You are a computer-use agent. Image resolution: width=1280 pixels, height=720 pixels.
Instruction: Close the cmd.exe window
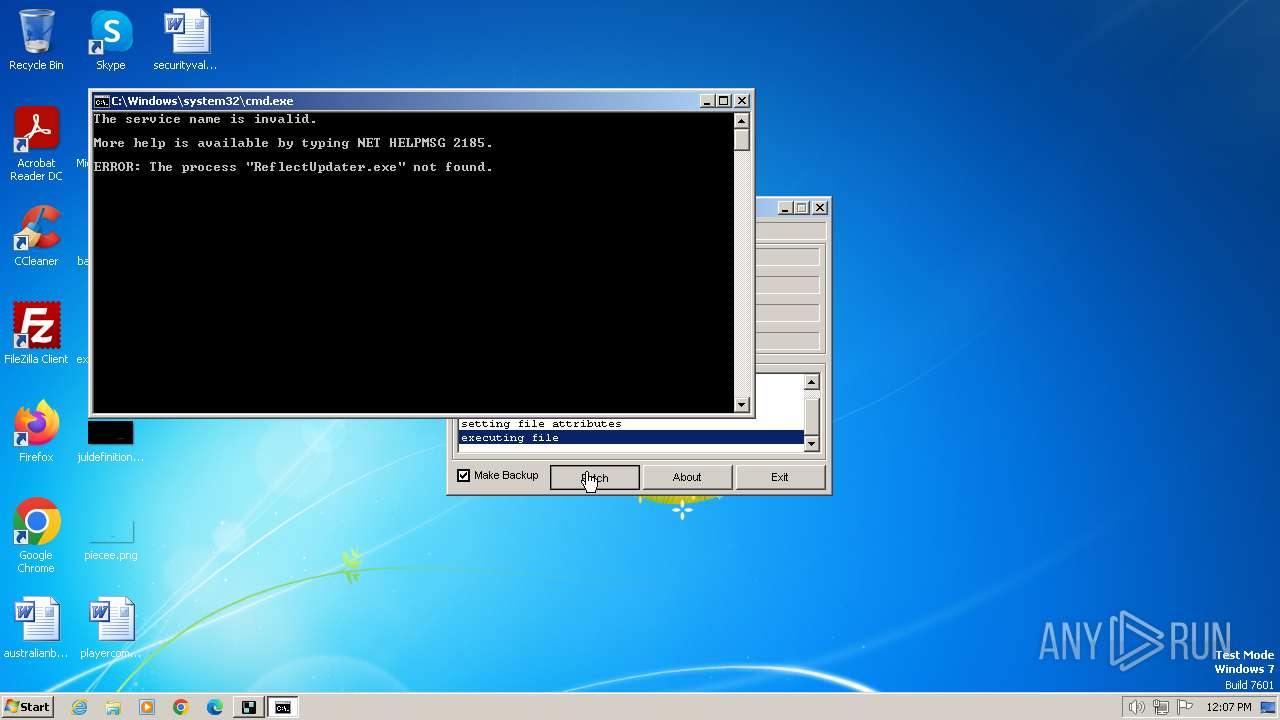point(742,101)
